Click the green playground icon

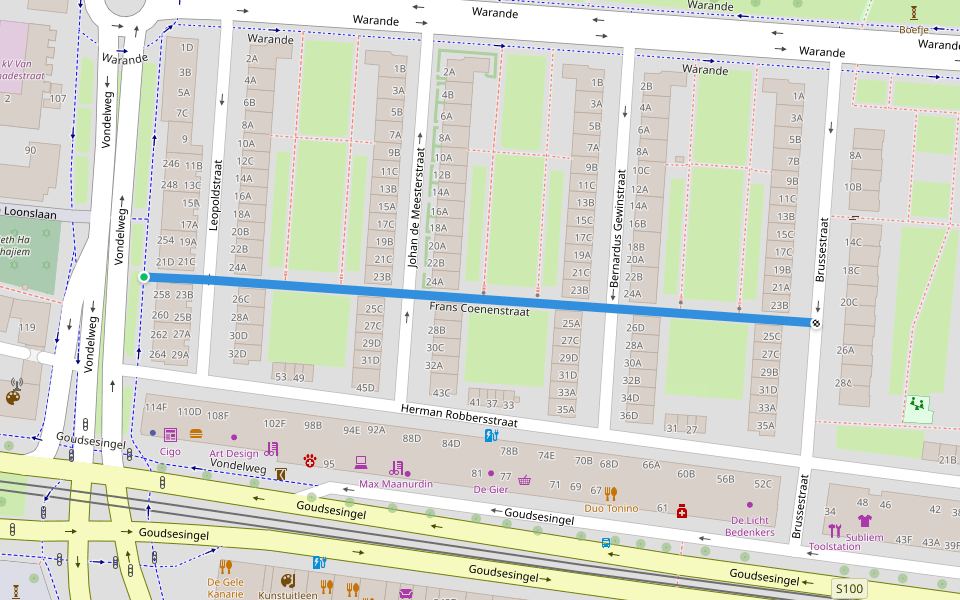click(915, 406)
